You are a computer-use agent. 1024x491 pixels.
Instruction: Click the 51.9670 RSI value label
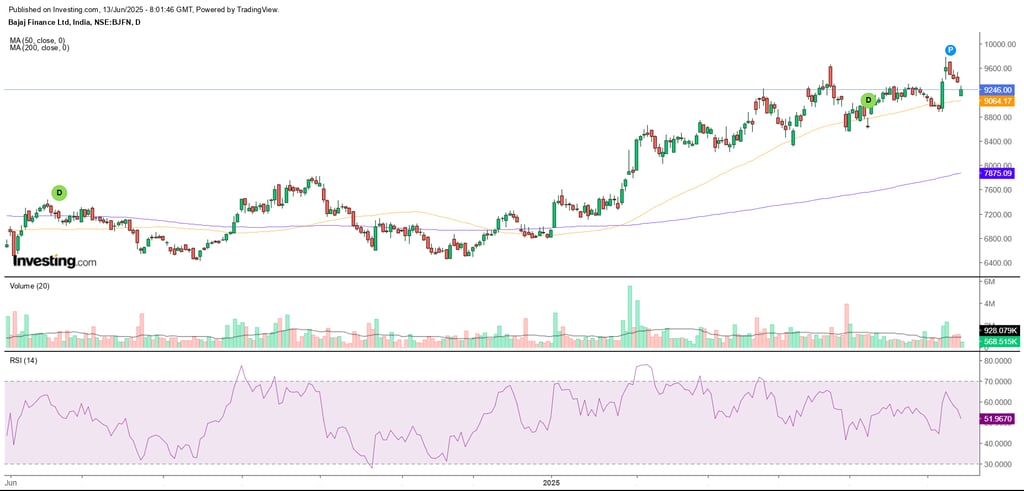point(999,419)
